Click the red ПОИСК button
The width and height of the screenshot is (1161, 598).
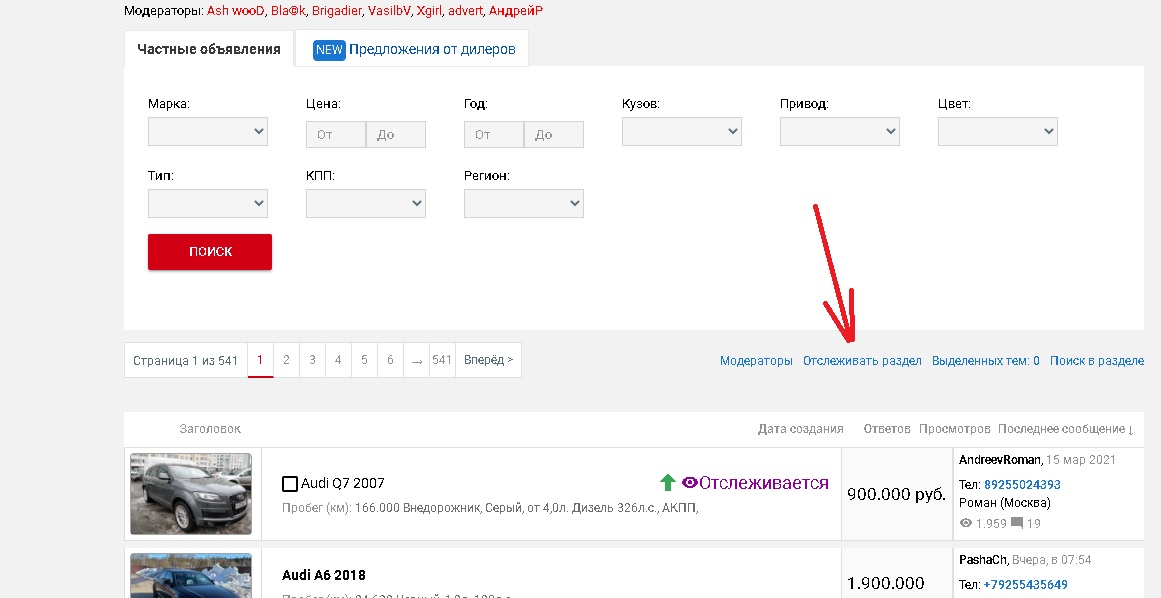(210, 252)
